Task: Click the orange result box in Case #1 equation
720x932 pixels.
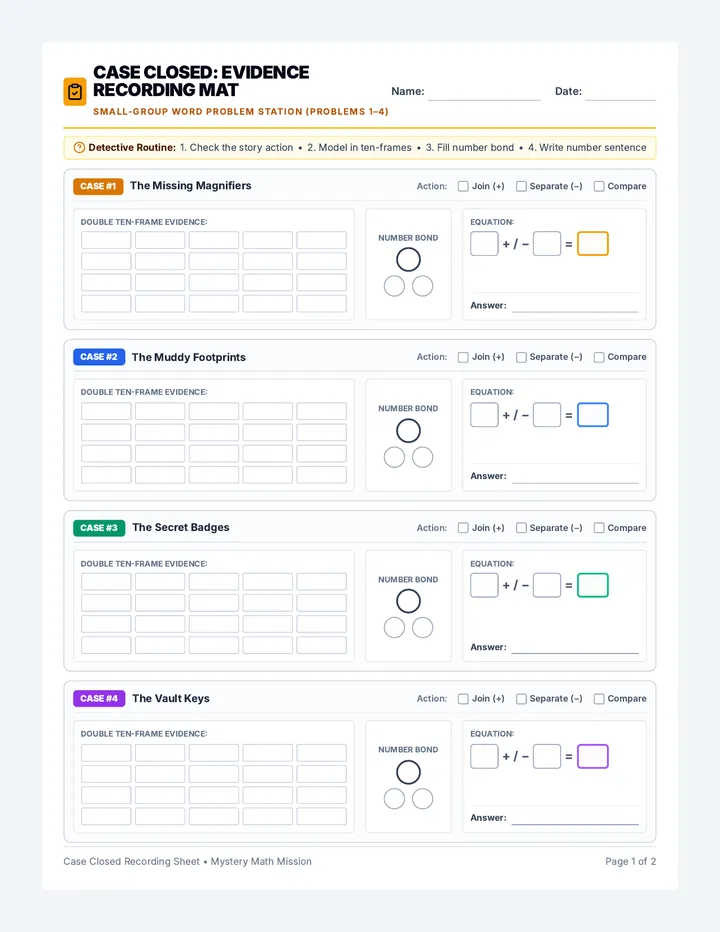Action: pos(593,244)
